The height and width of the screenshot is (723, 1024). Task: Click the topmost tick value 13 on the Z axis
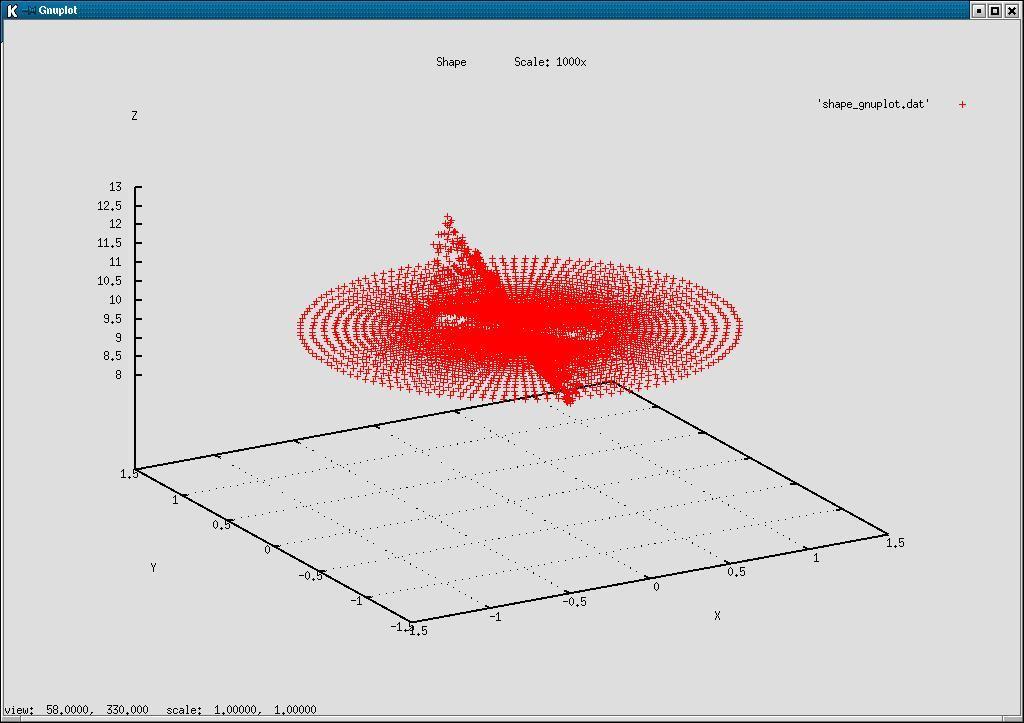tap(114, 186)
